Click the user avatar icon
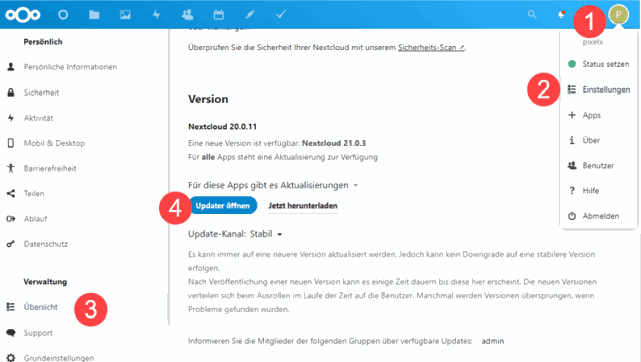The width and height of the screenshot is (641, 362). (619, 15)
